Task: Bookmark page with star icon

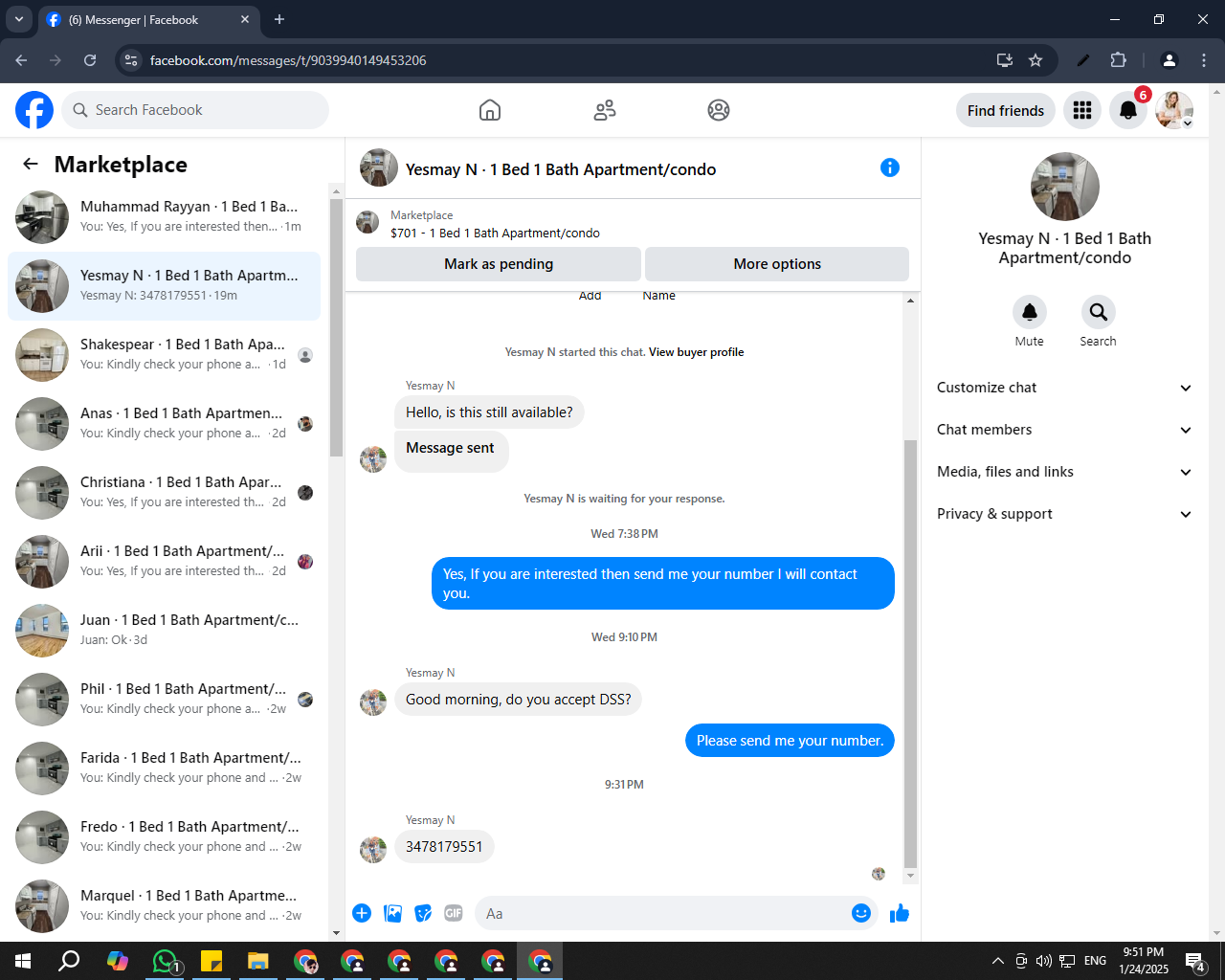Action: coord(1036,60)
